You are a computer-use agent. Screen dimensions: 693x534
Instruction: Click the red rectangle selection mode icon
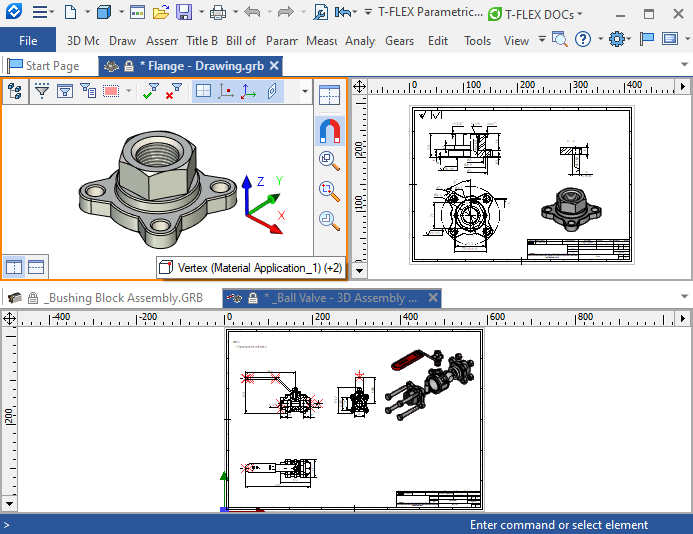coord(111,91)
